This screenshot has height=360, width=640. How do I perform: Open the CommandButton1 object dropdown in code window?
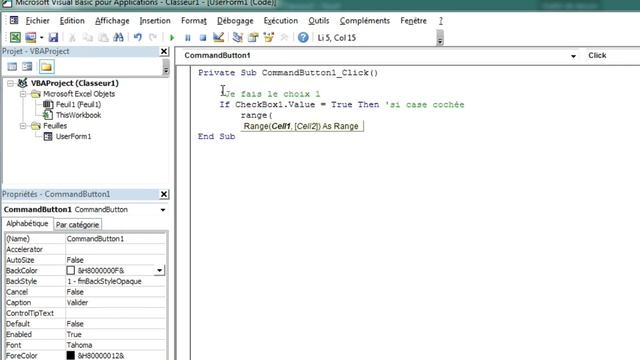(x=573, y=56)
